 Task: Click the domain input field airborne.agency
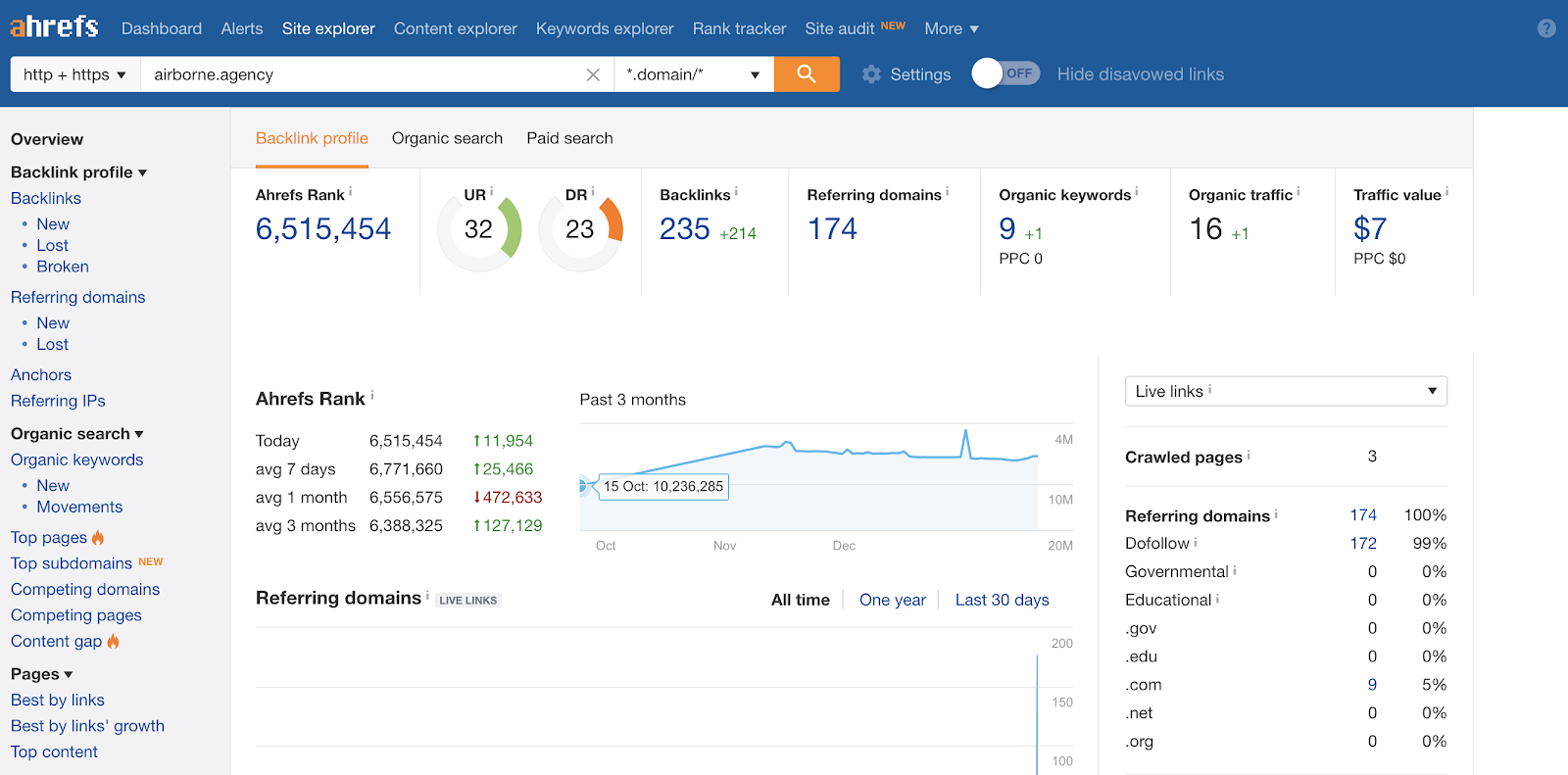click(x=377, y=74)
